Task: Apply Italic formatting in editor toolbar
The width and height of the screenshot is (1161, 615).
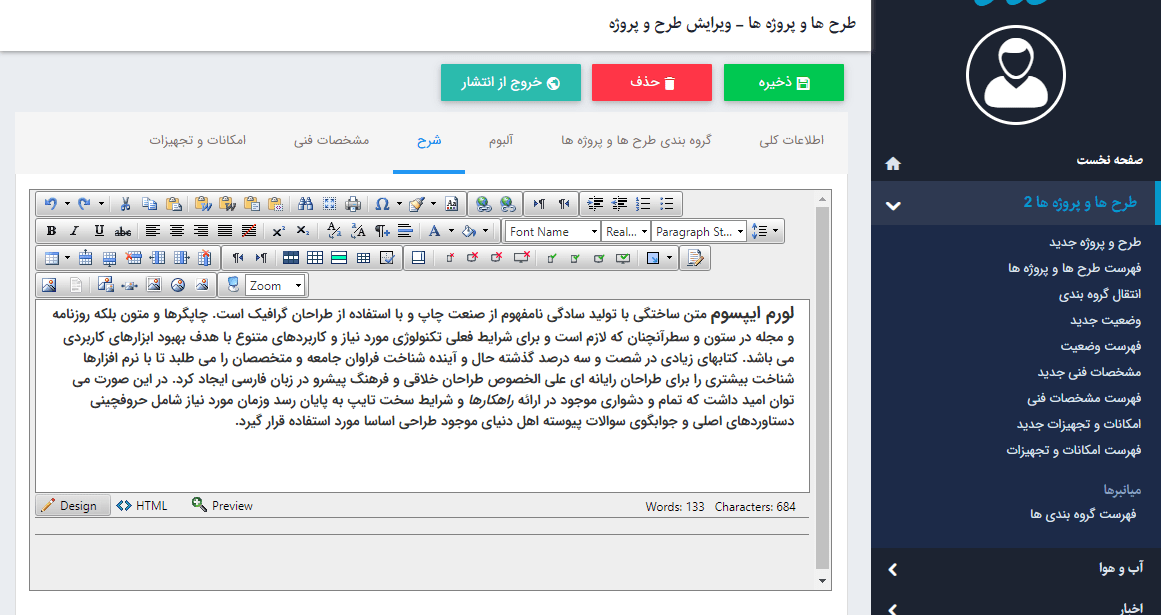Action: coord(75,231)
